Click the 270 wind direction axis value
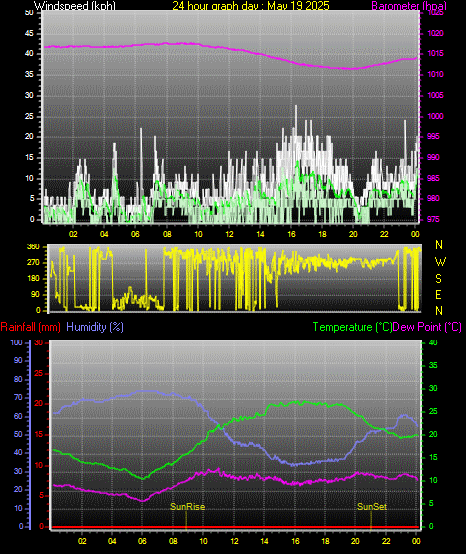 (x=34, y=263)
